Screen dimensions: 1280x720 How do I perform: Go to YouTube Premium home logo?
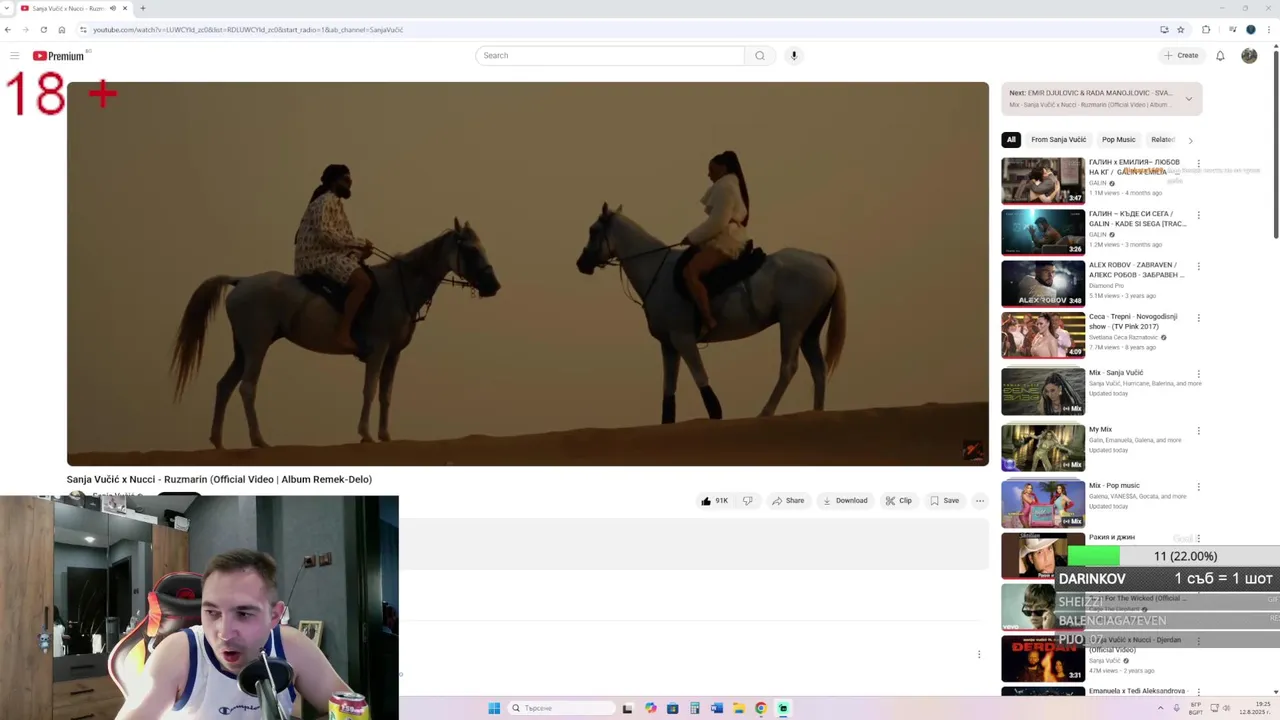click(58, 56)
